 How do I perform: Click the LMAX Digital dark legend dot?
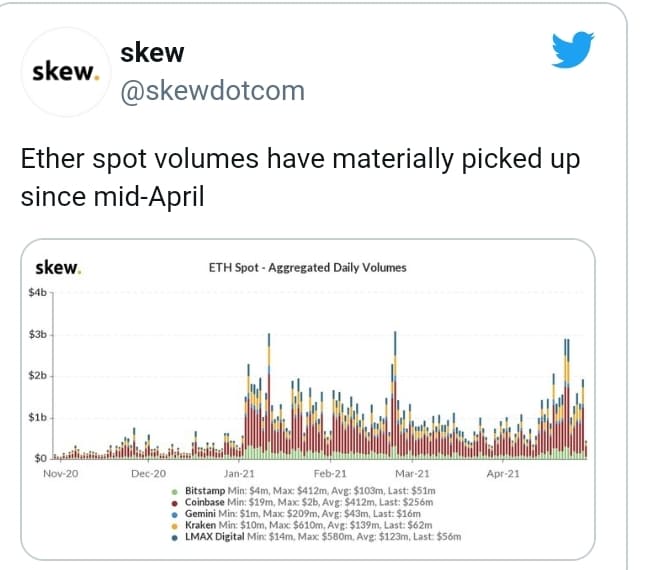175,538
